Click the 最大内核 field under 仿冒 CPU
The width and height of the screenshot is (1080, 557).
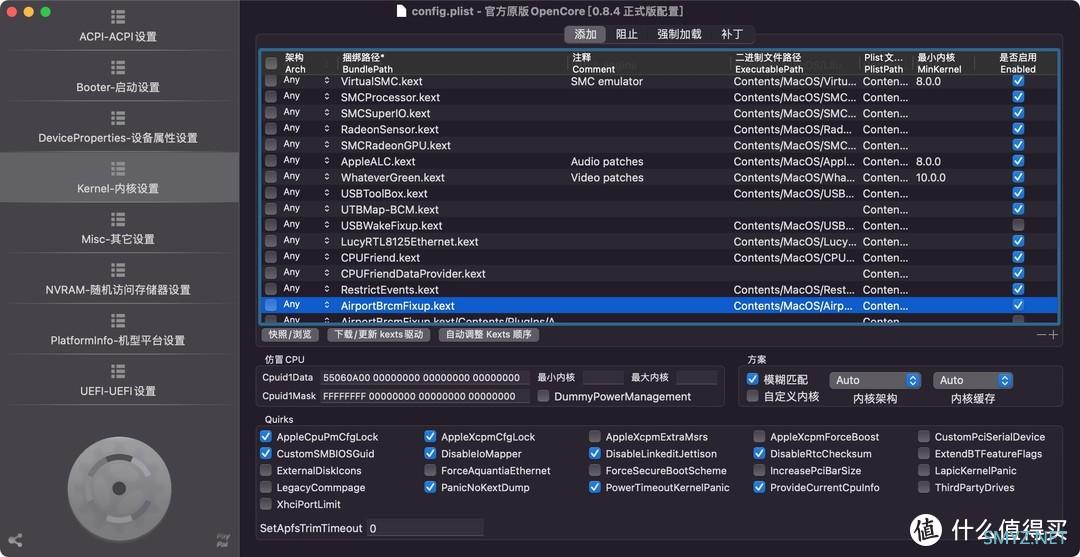point(696,377)
